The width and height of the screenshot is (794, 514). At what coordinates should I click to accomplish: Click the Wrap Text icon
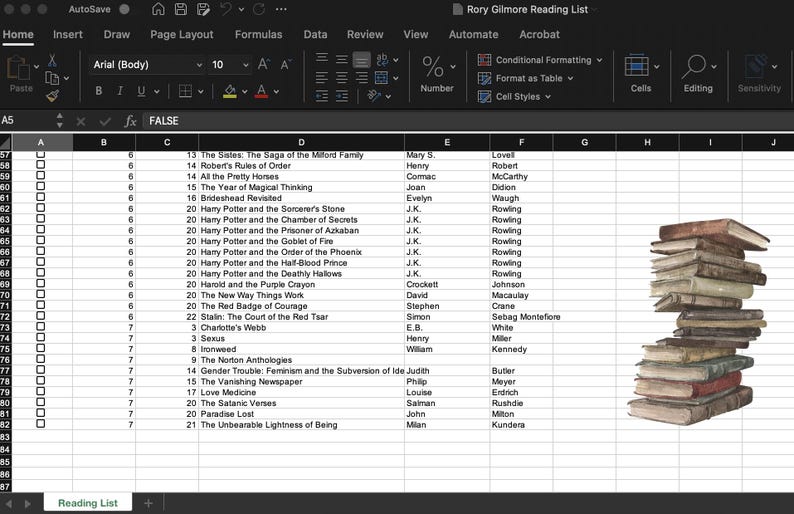(382, 60)
